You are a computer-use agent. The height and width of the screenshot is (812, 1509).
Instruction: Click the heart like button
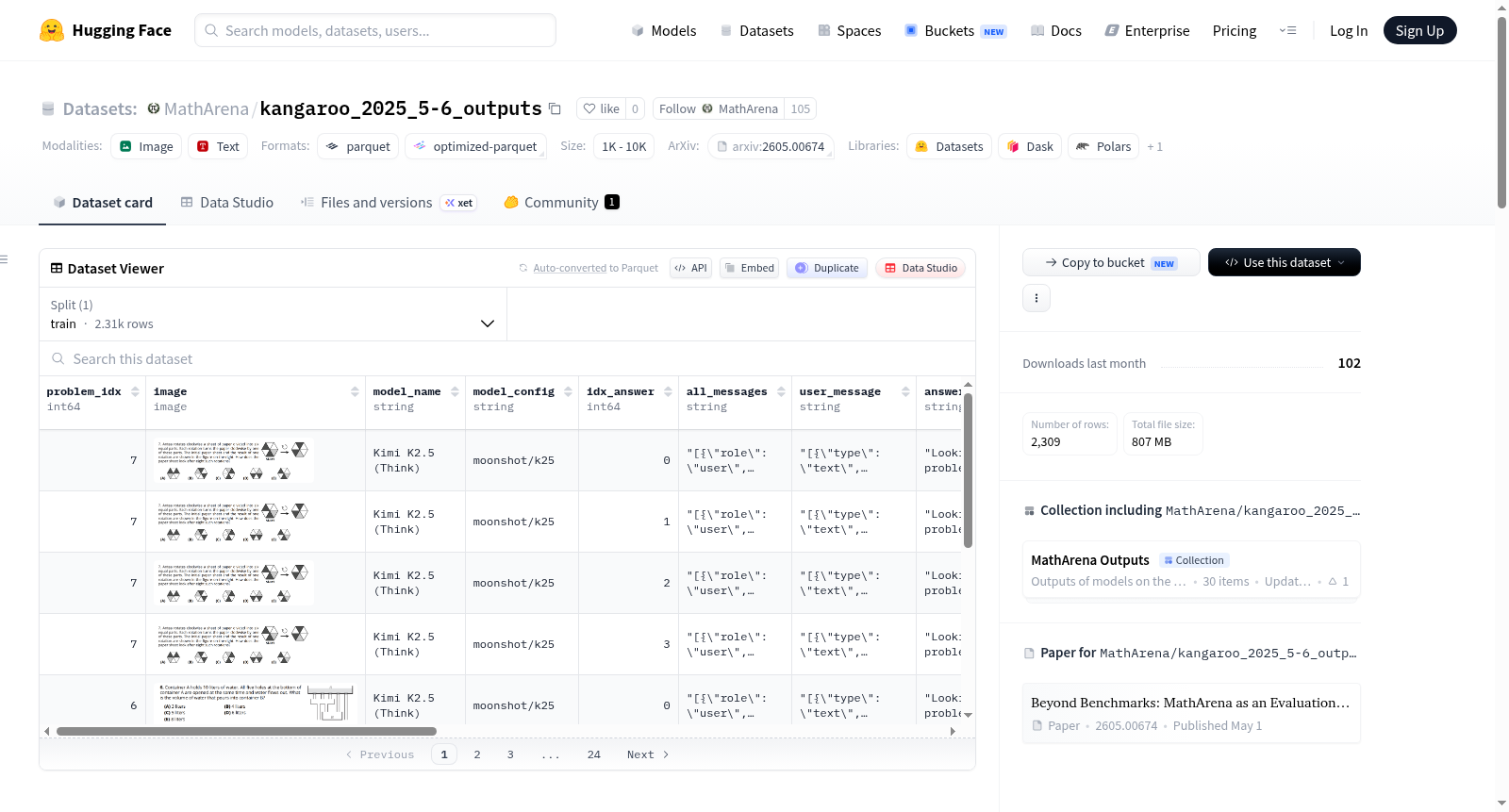[x=601, y=108]
